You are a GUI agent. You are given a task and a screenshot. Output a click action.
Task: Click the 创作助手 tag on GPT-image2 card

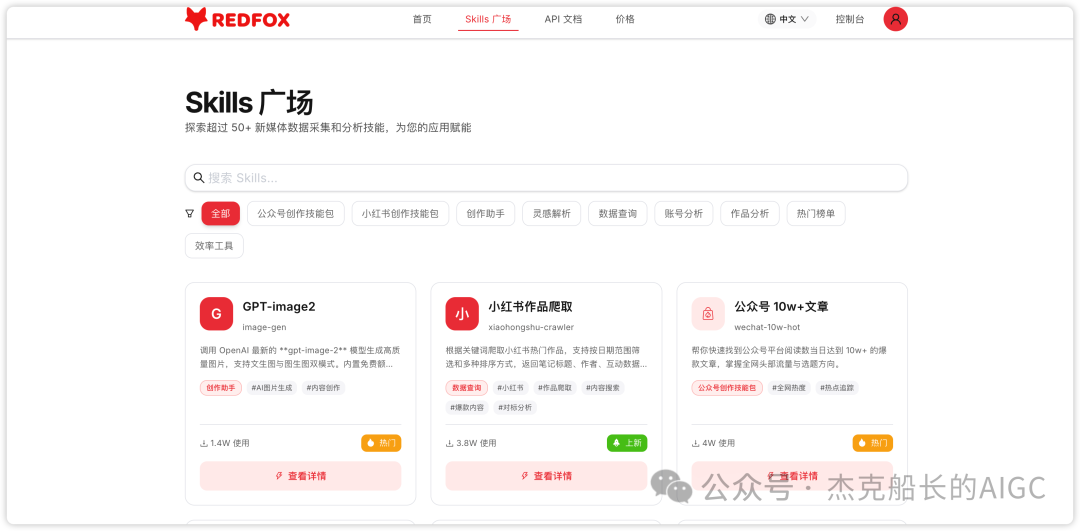221,388
